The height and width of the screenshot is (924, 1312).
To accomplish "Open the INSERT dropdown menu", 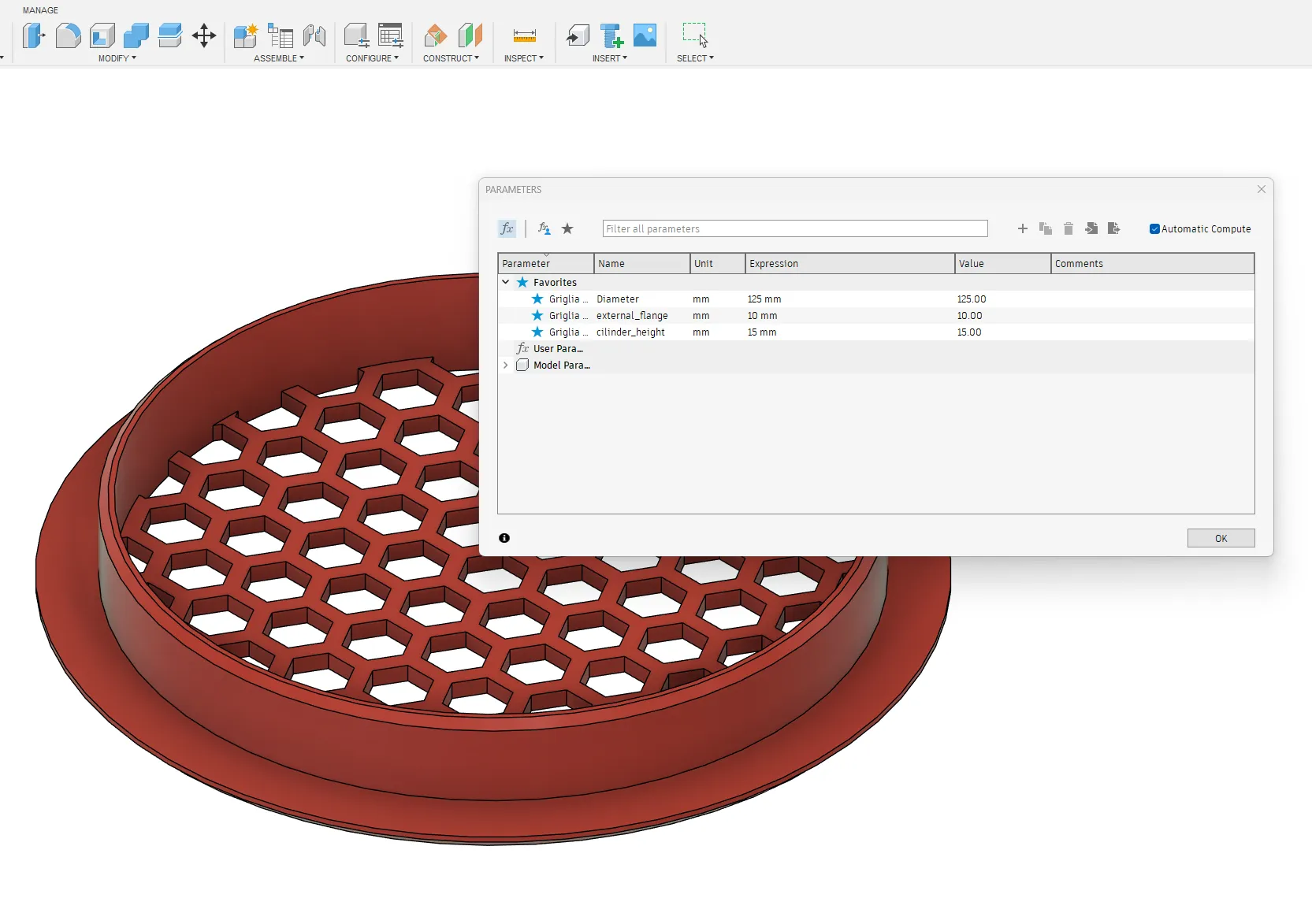I will [610, 58].
